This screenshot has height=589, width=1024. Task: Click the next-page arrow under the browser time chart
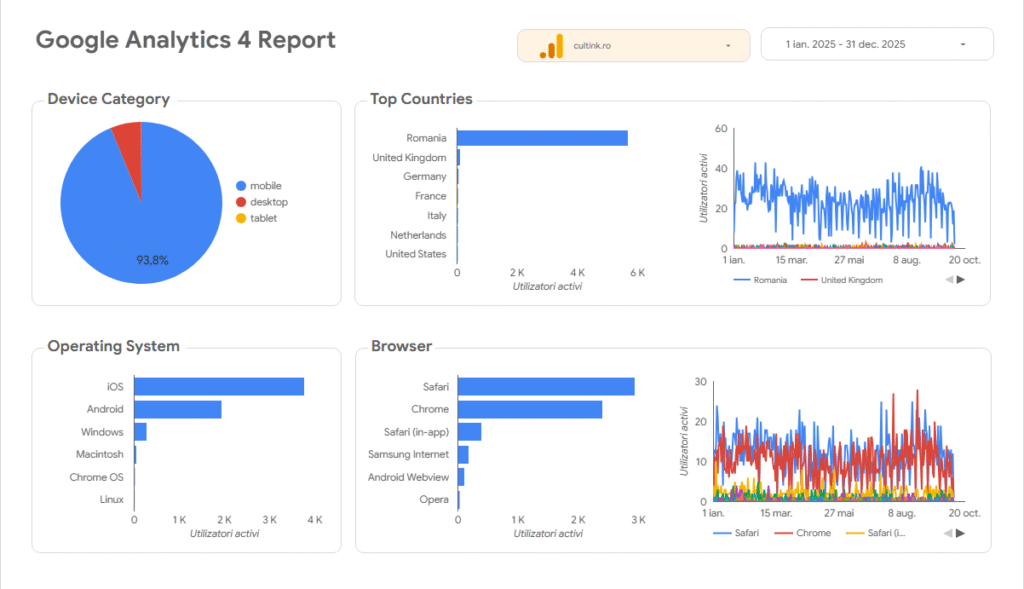pyautogui.click(x=959, y=533)
